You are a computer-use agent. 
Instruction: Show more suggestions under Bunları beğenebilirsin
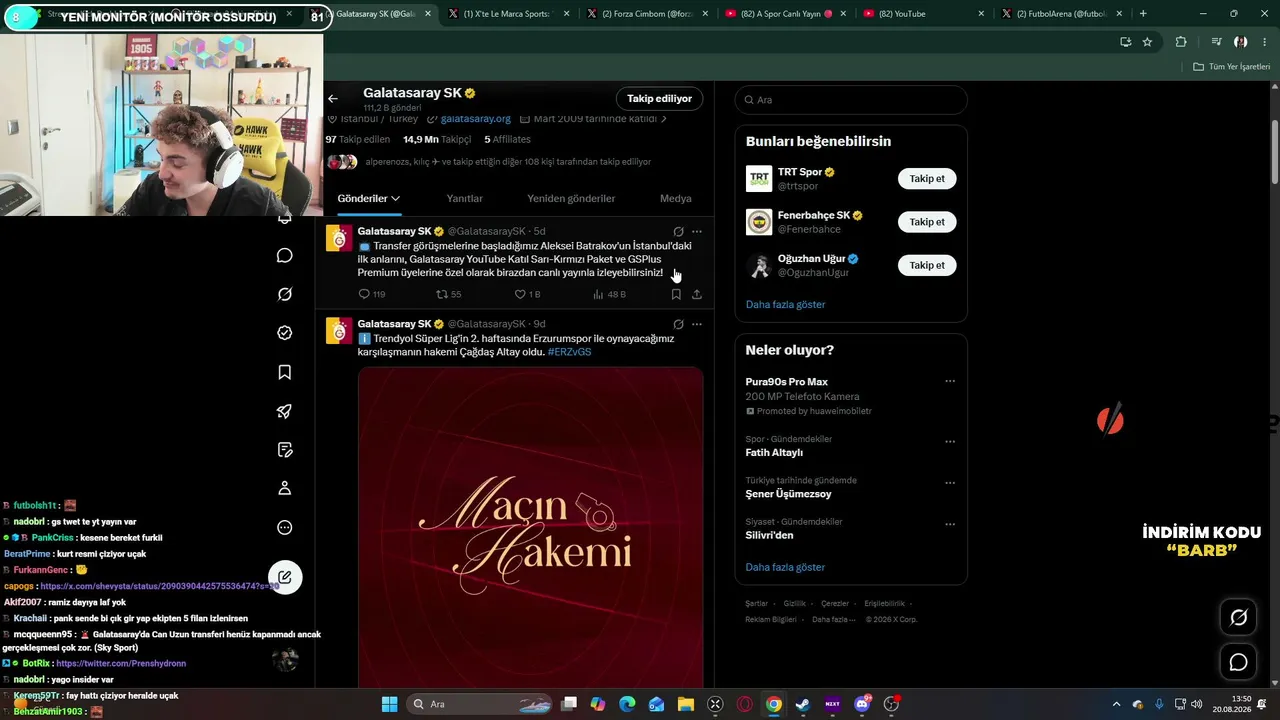tap(785, 304)
